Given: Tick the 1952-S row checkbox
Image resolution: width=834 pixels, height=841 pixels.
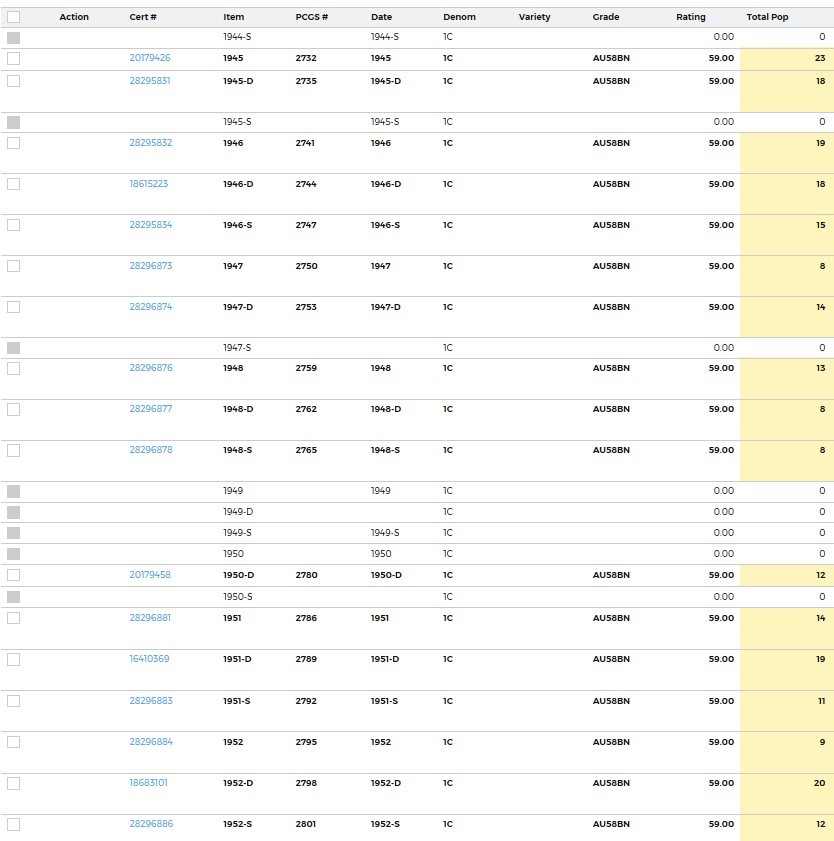Looking at the screenshot, I should [13, 824].
